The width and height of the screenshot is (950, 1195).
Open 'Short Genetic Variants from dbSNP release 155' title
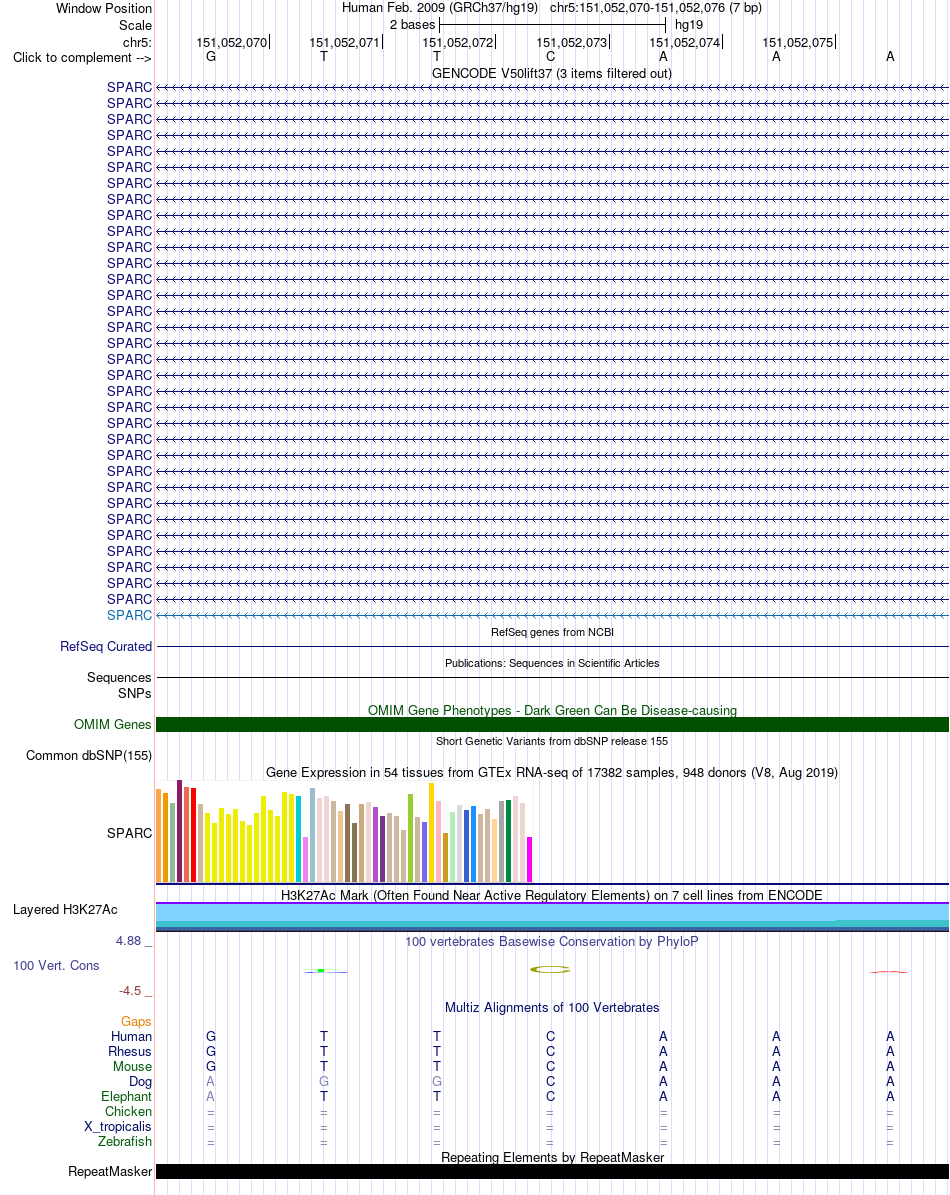click(552, 741)
